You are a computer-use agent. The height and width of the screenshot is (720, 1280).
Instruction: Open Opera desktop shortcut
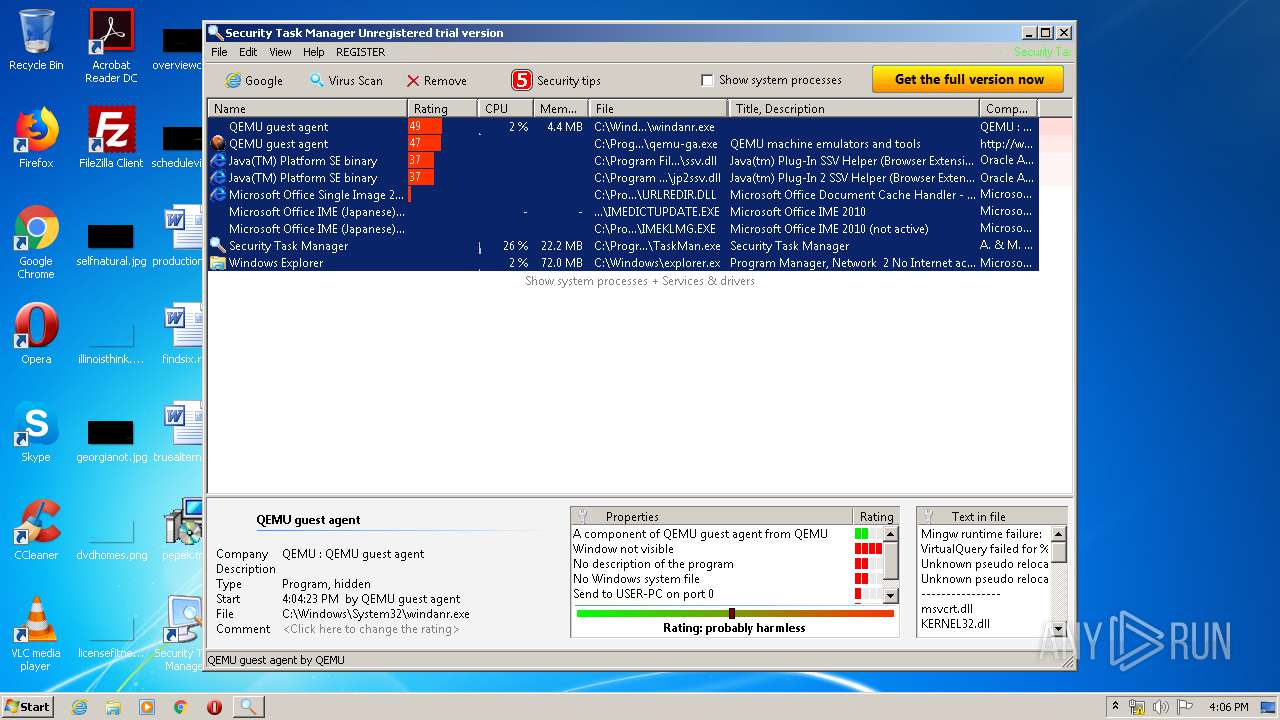[x=36, y=334]
